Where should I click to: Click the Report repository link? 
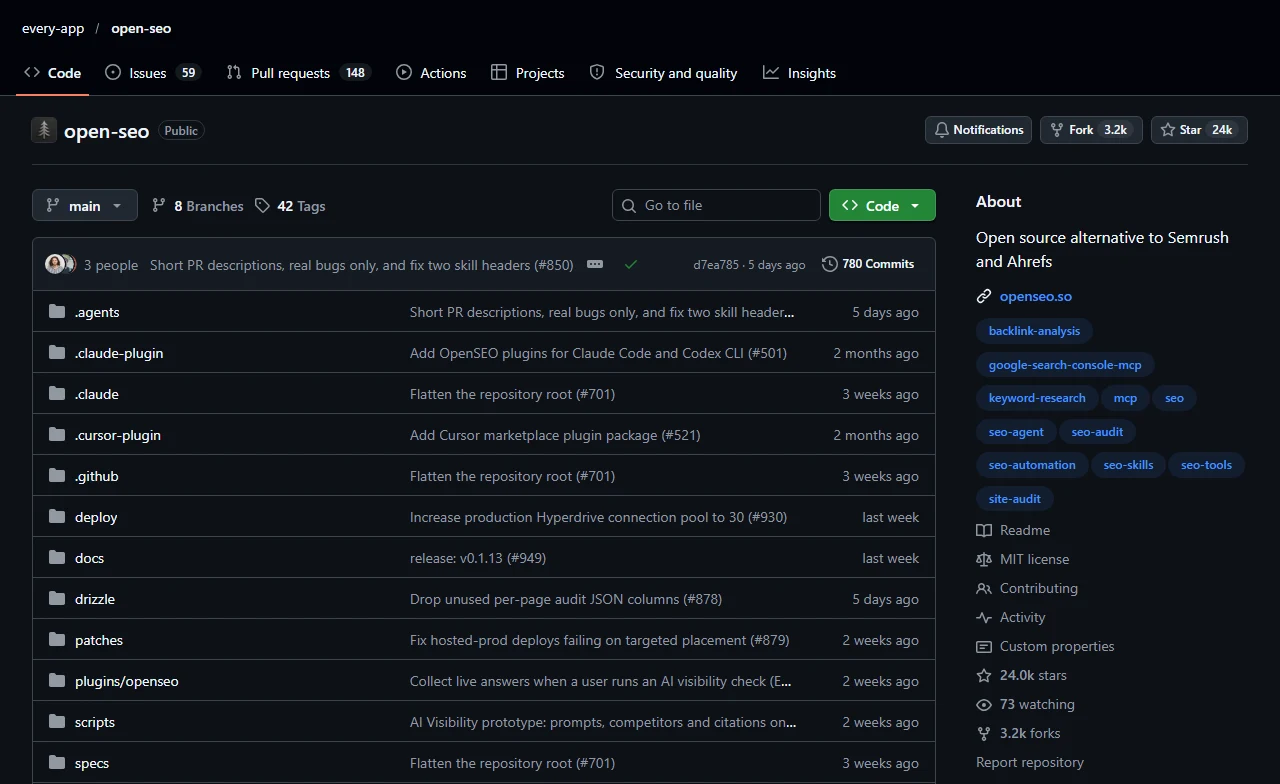click(x=1030, y=762)
